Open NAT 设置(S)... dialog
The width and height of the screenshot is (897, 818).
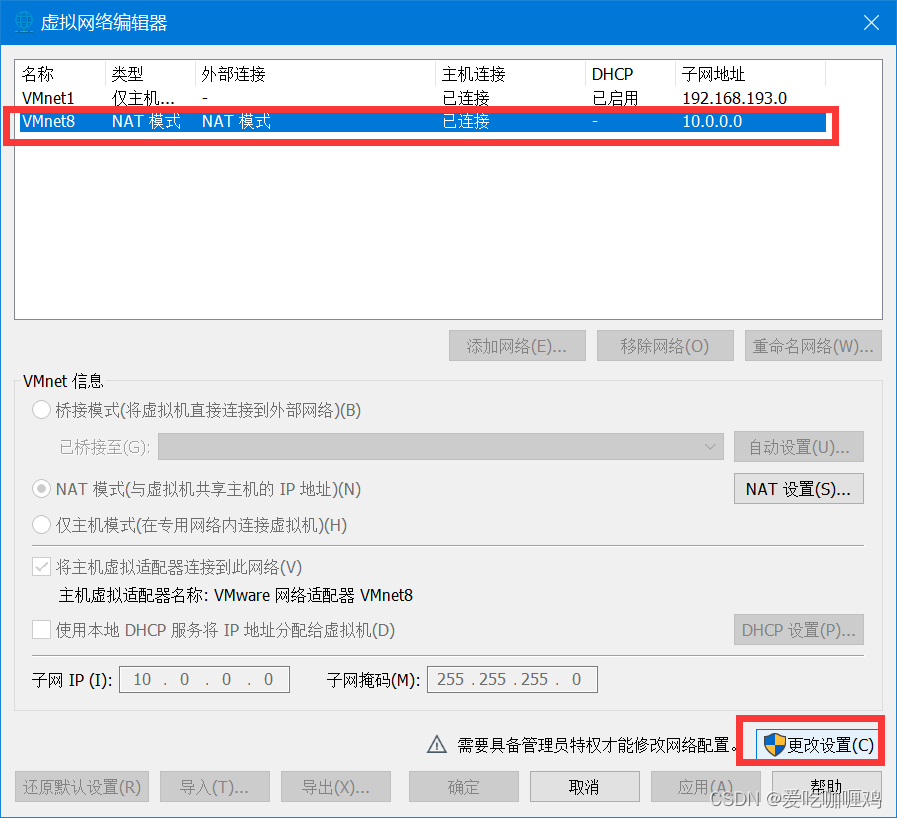(799, 489)
